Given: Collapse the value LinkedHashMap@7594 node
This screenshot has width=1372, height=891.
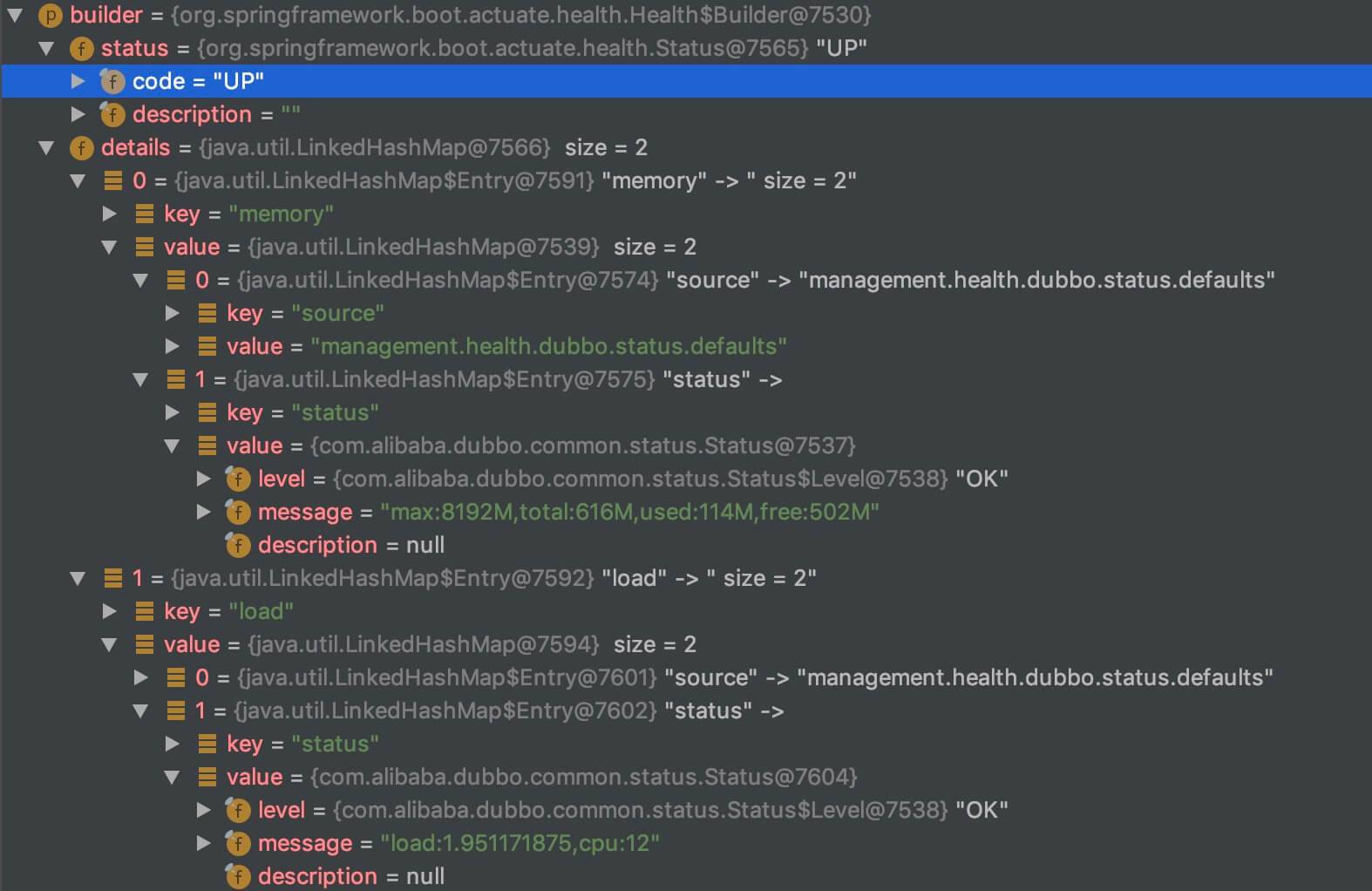Looking at the screenshot, I should click(x=109, y=644).
